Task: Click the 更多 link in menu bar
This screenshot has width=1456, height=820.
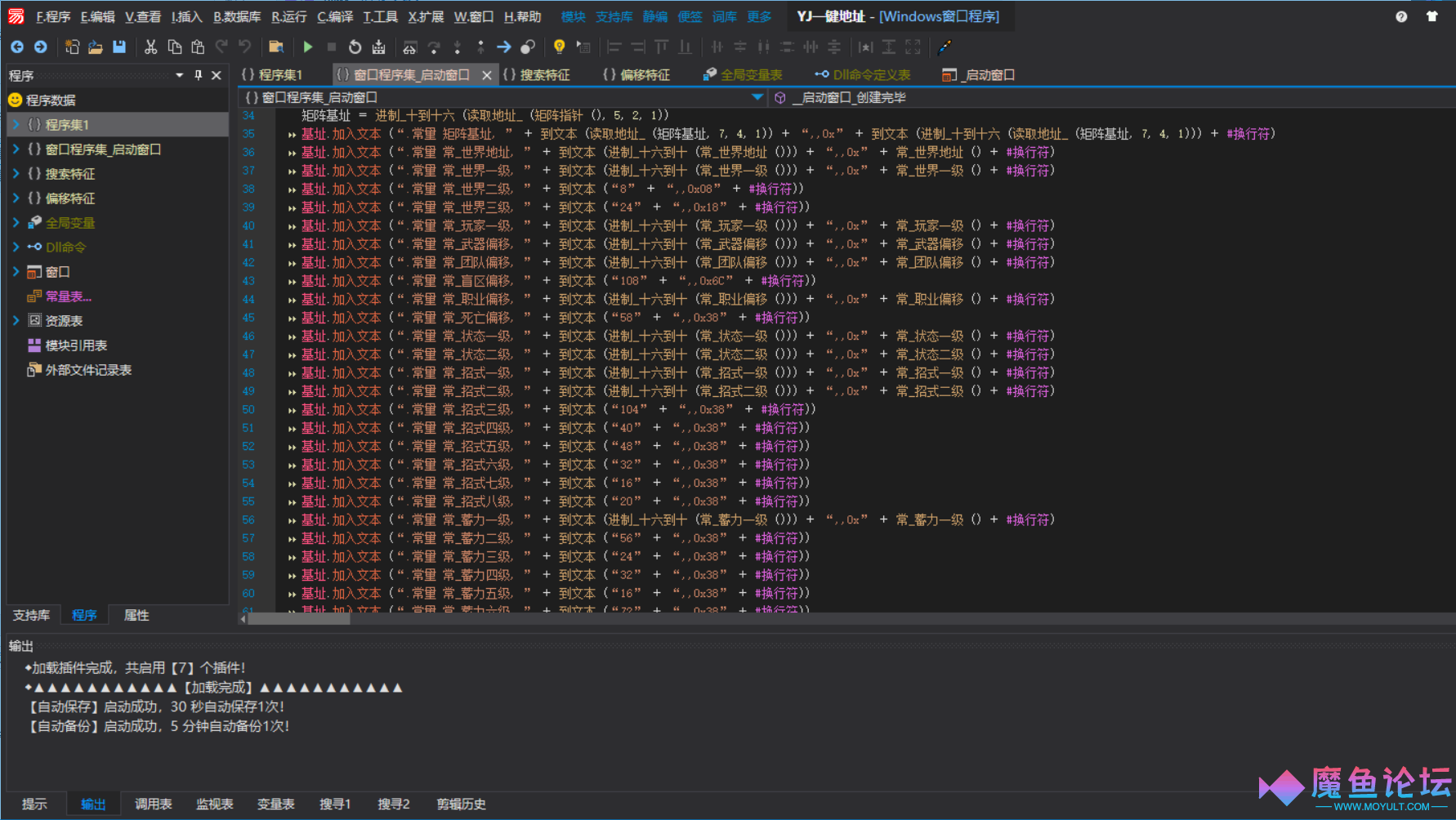Action: 759,16
